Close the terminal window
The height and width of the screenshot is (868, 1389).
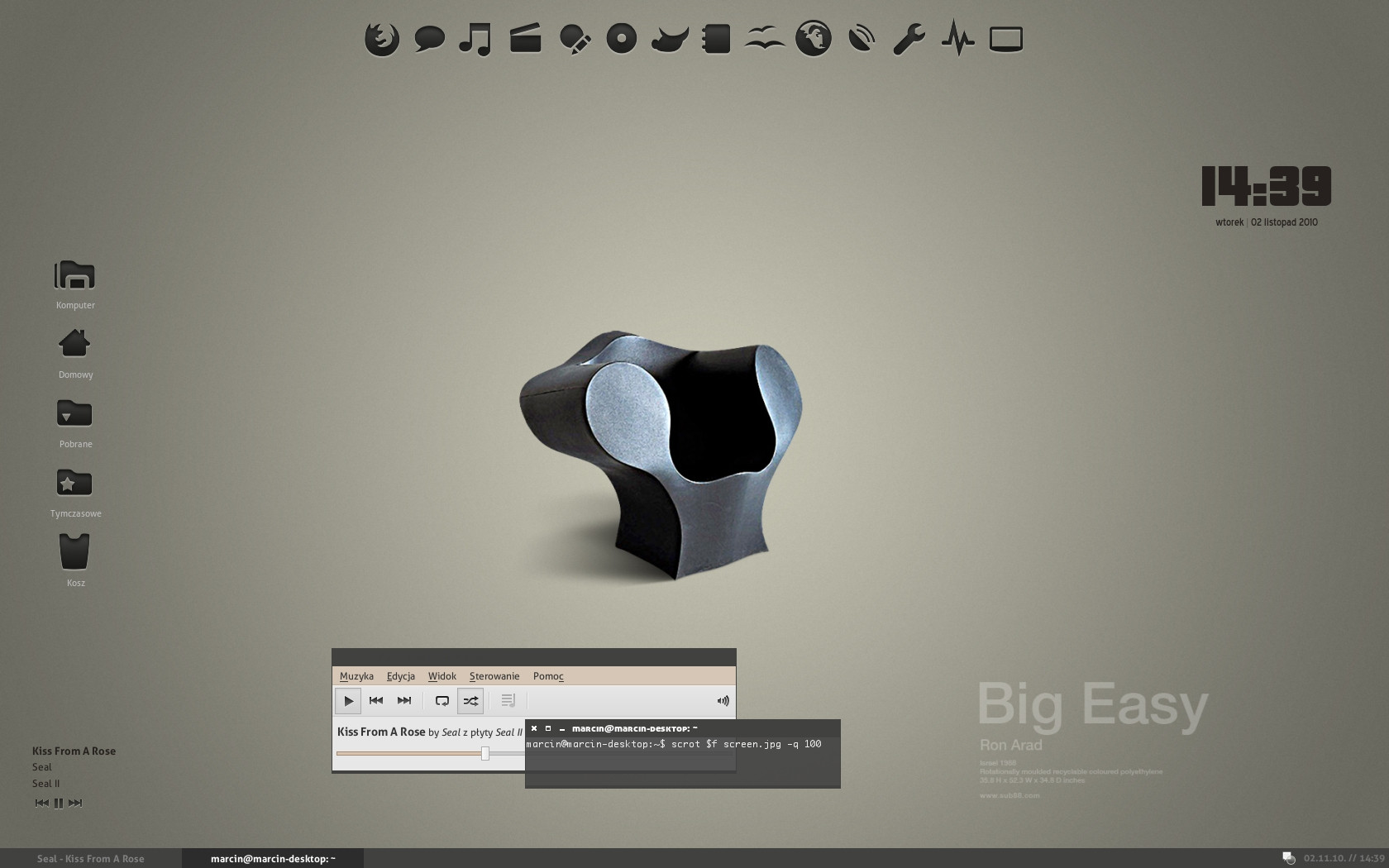coord(534,728)
